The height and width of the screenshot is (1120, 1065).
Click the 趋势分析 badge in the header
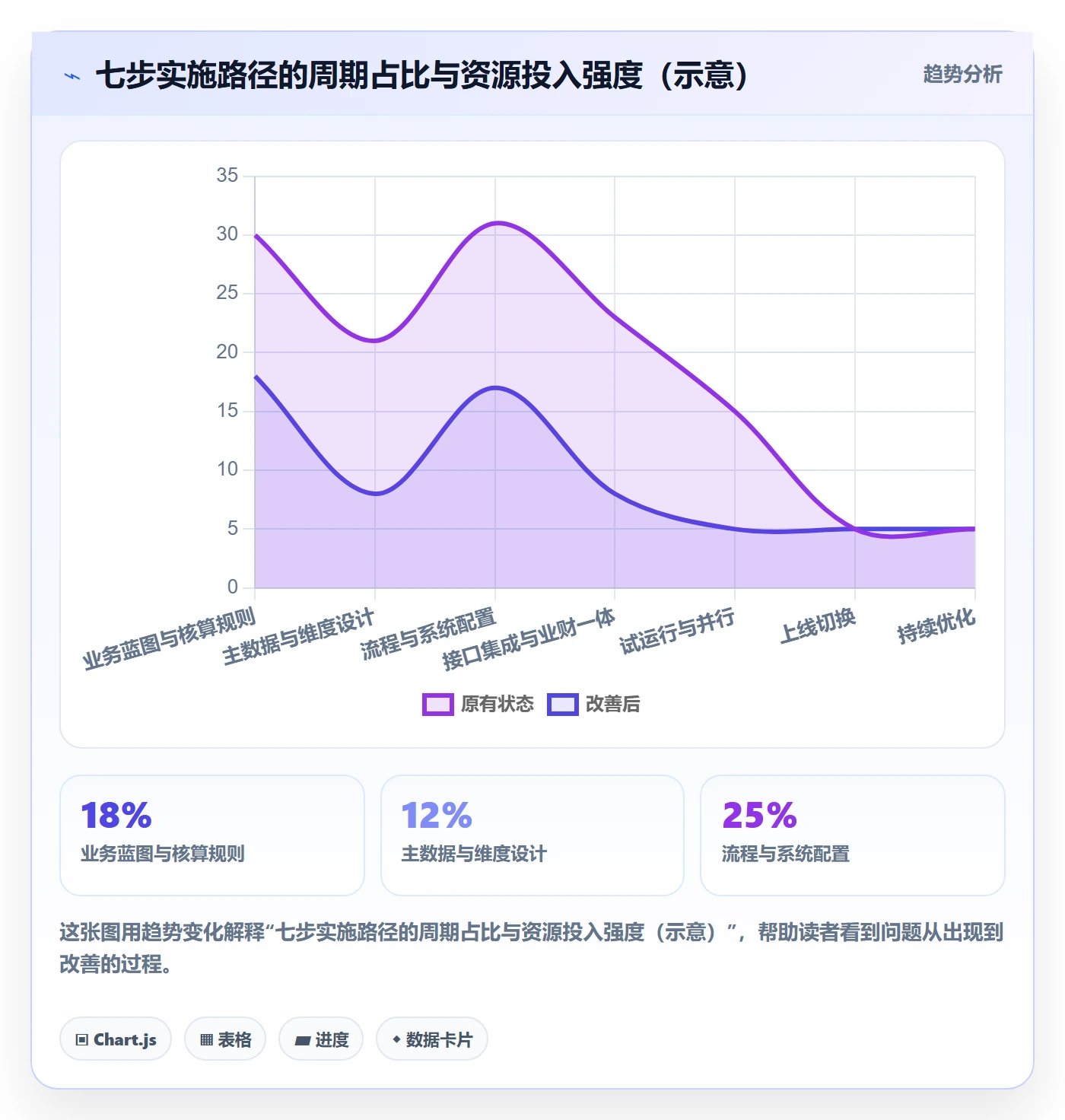[x=962, y=75]
